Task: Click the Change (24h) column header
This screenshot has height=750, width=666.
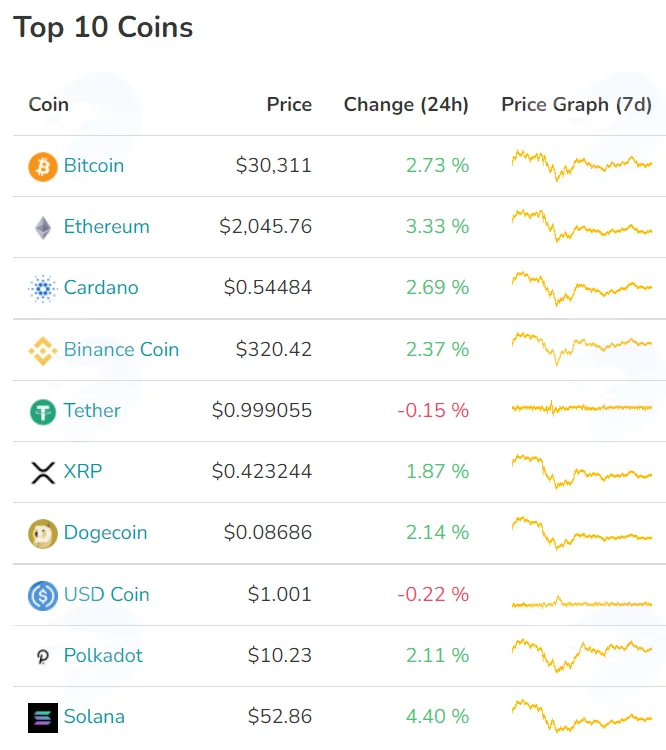Action: click(406, 105)
